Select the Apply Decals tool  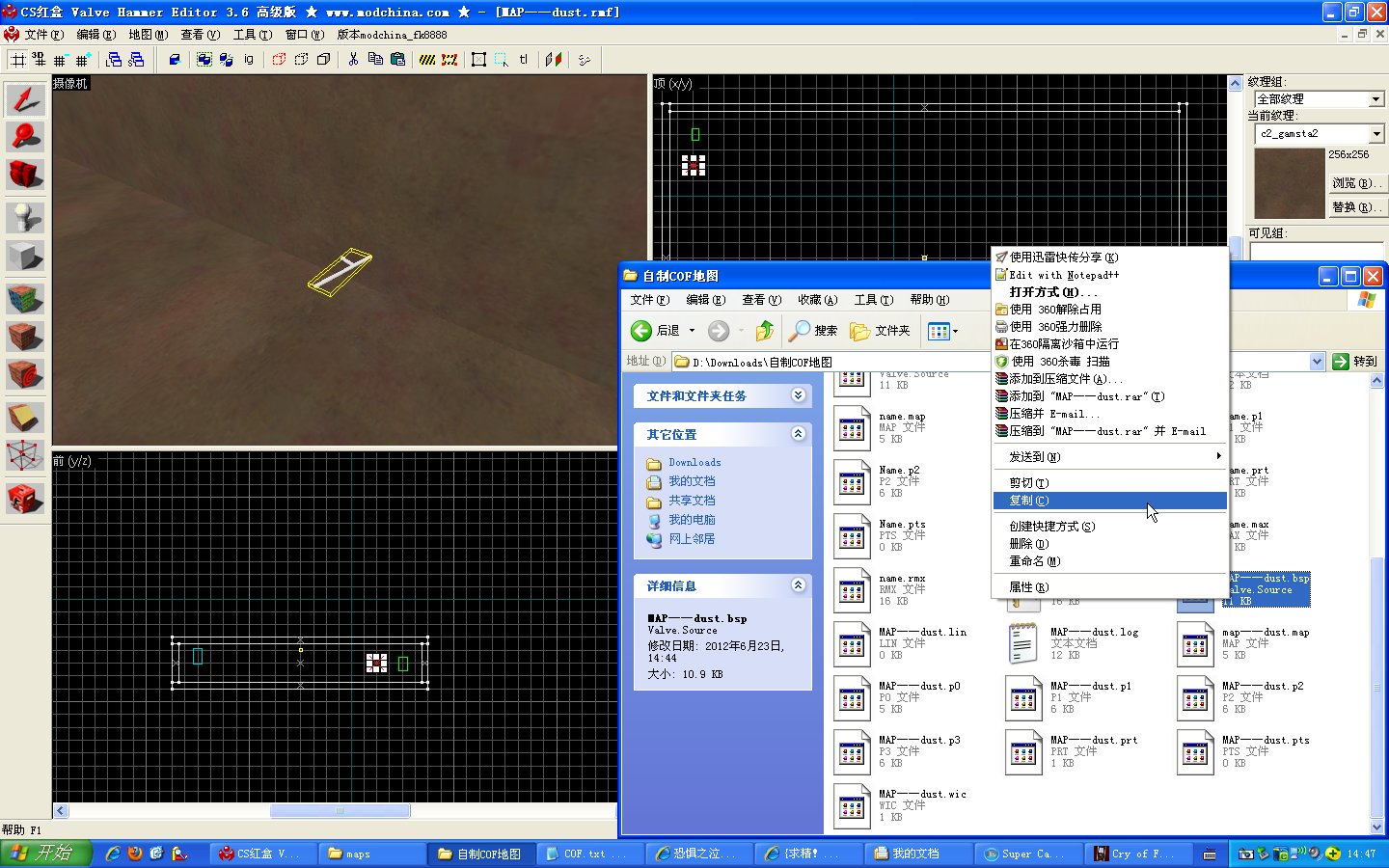coord(25,374)
